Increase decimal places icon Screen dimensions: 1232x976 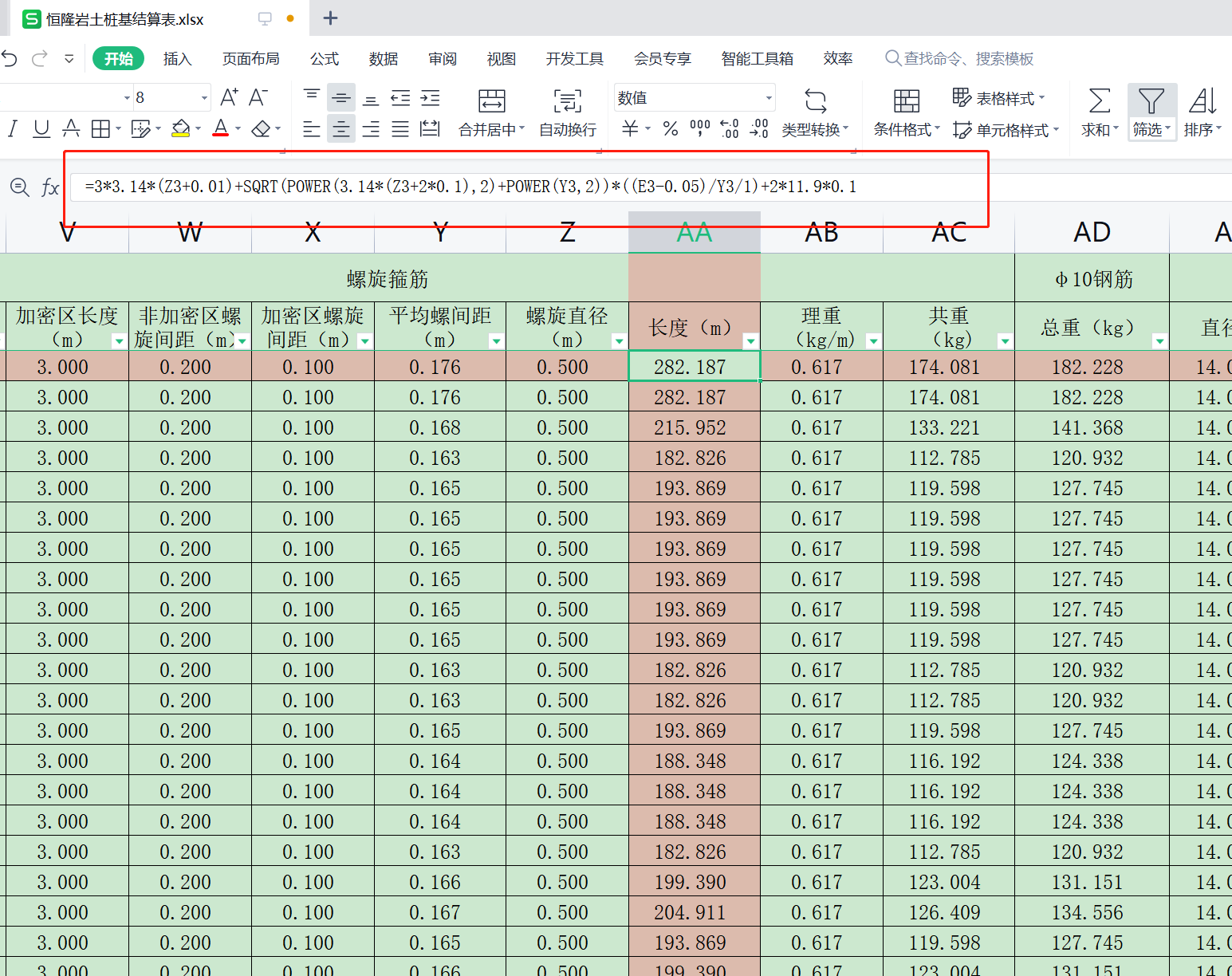click(730, 128)
